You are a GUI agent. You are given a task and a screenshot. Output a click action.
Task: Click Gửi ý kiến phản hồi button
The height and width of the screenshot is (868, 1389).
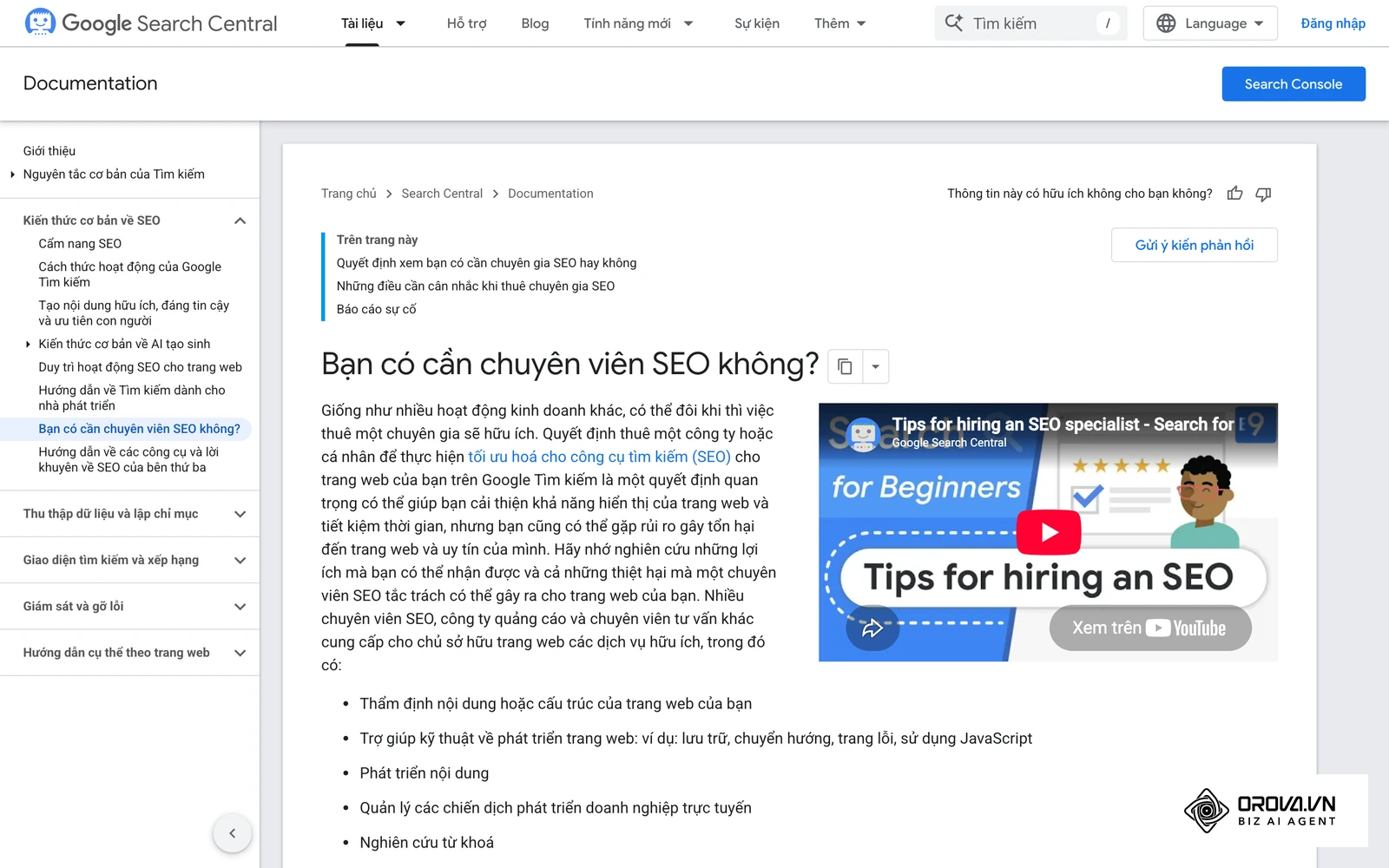click(x=1194, y=245)
